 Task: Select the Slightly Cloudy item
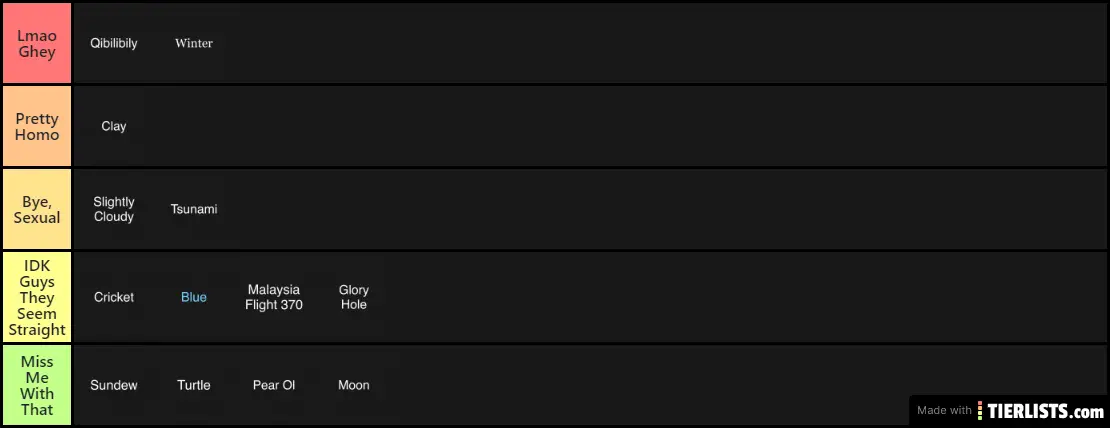(x=114, y=209)
